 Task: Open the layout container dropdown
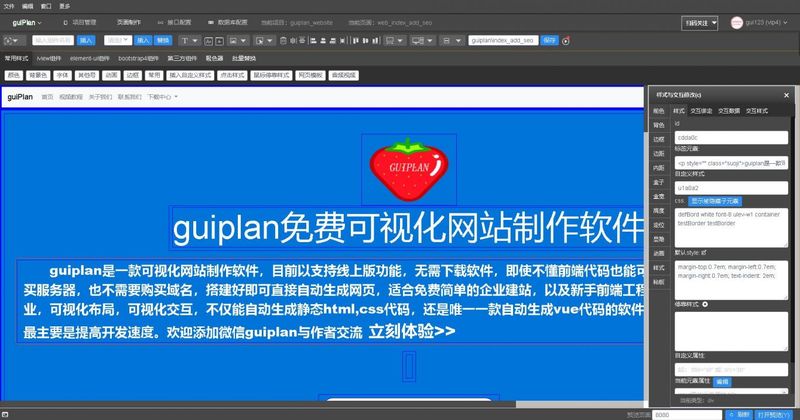[x=396, y=40]
